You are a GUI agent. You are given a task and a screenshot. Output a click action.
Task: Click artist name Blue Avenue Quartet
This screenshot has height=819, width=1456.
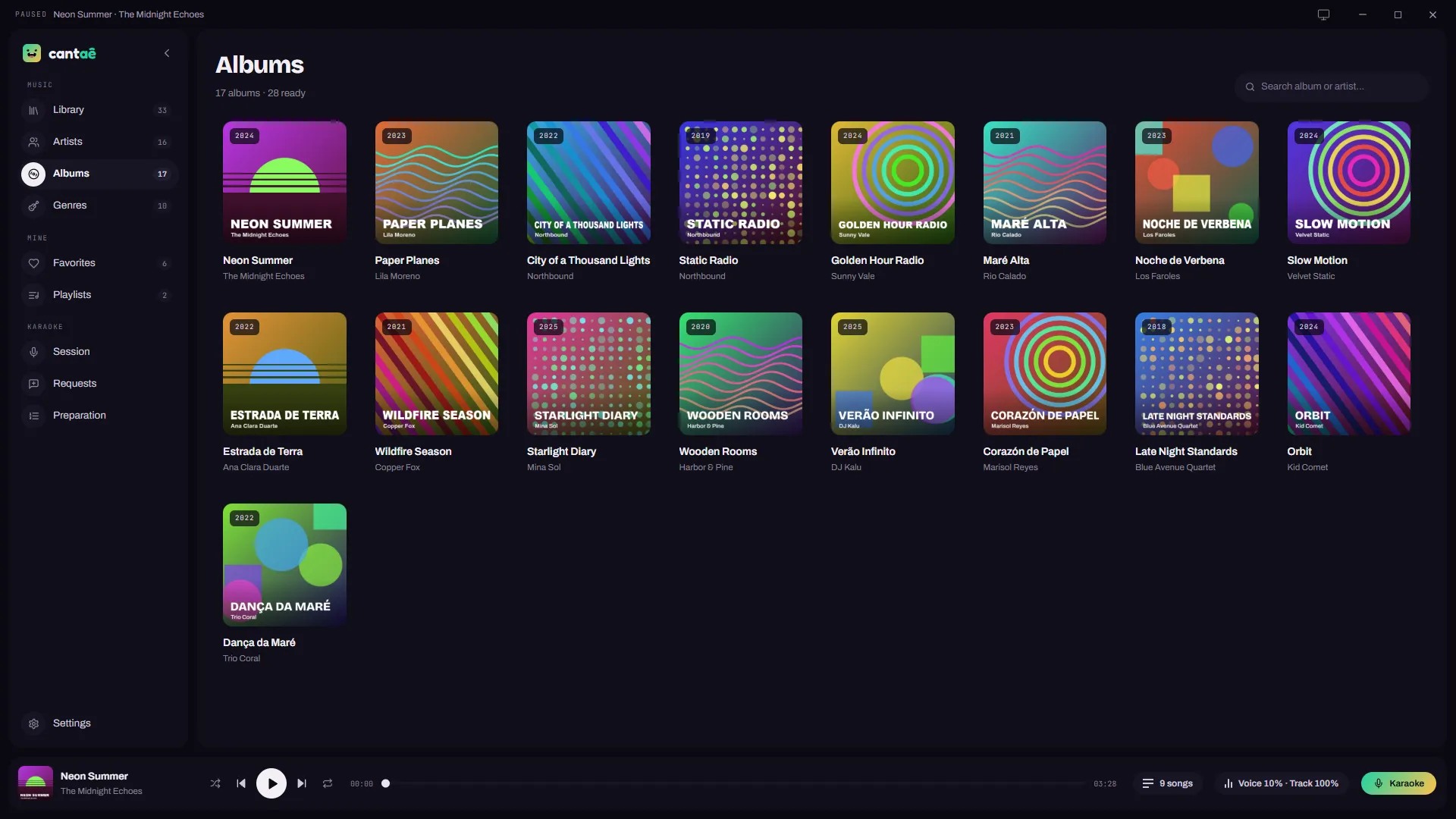click(1175, 467)
